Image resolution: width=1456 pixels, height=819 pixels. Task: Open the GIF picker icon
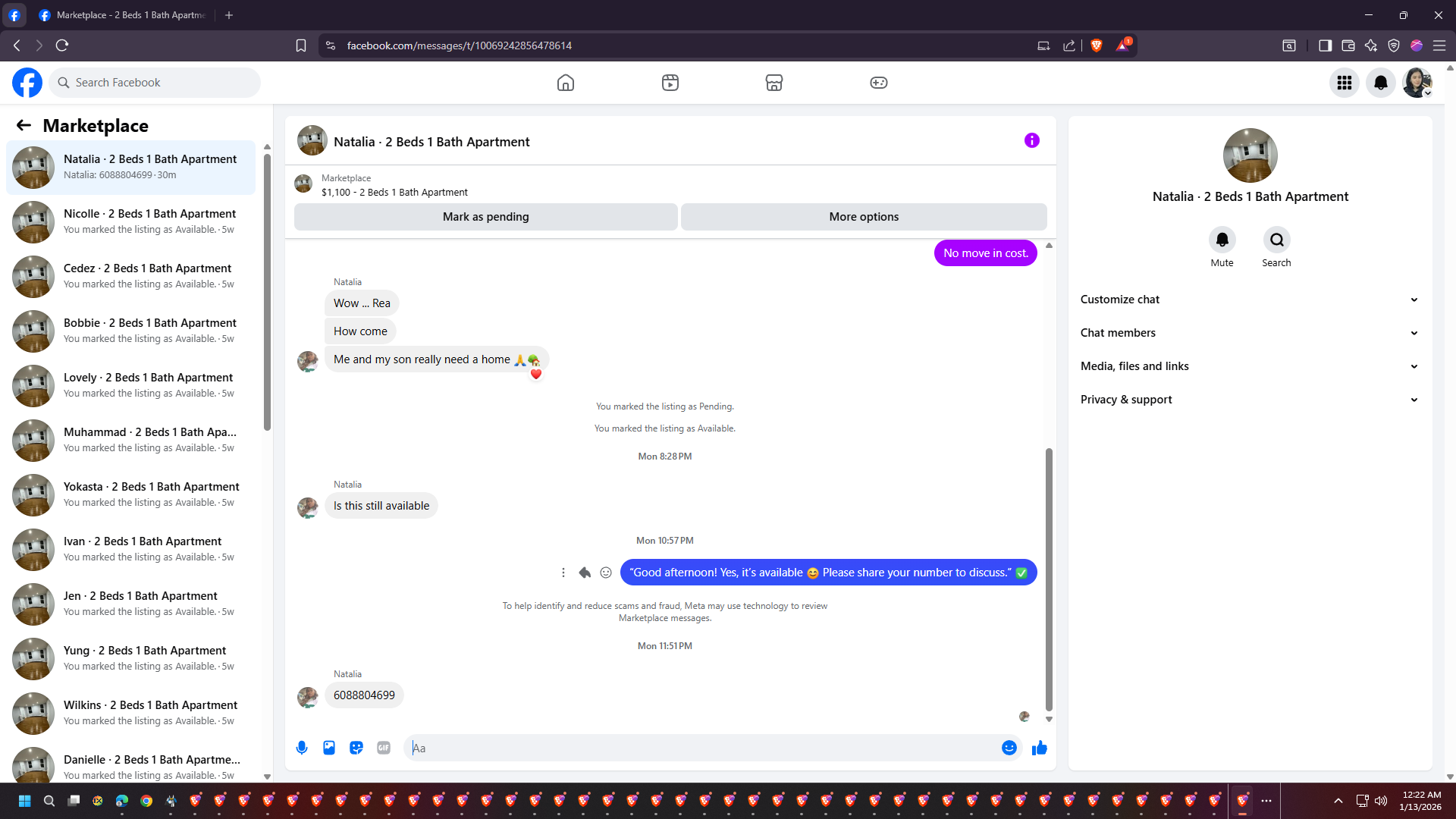coord(384,748)
